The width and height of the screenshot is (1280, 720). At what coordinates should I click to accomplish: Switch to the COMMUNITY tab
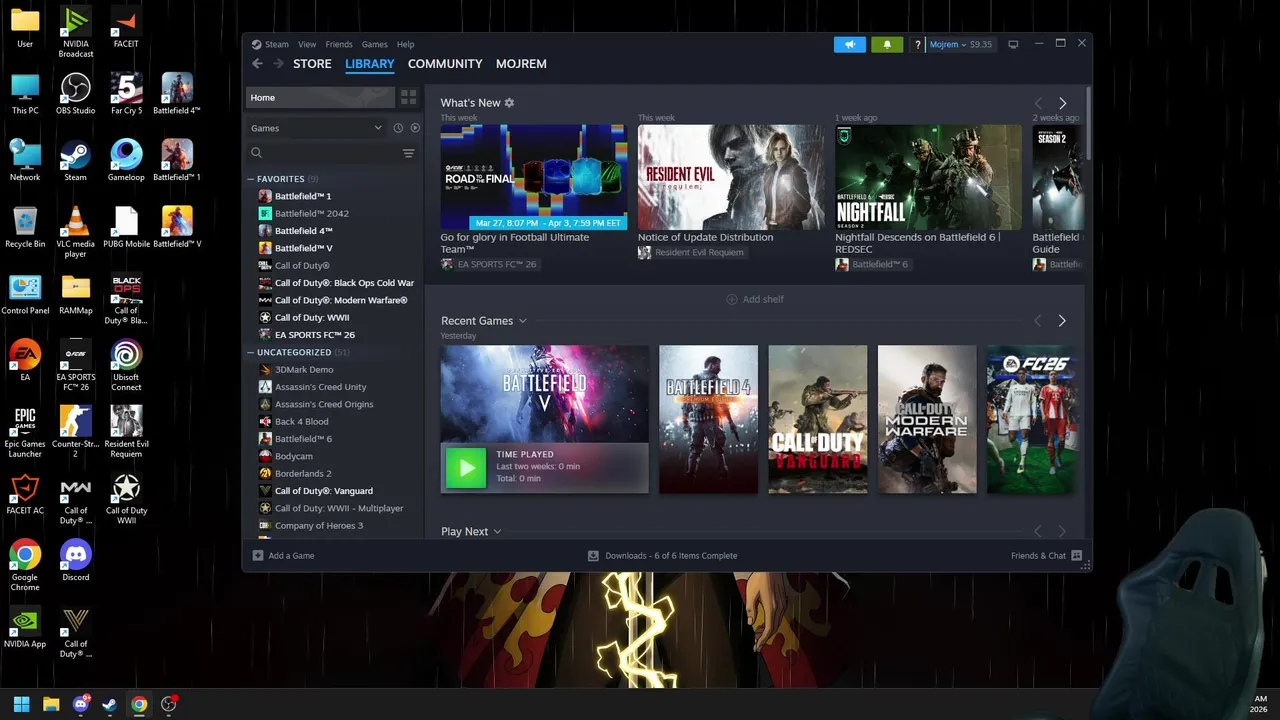click(445, 63)
